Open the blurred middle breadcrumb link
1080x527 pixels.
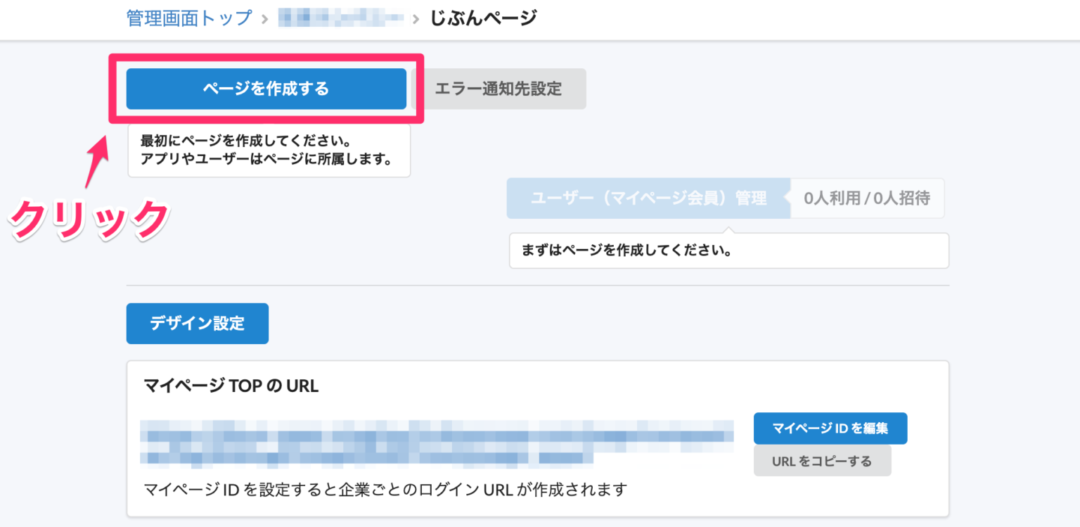[x=339, y=18]
